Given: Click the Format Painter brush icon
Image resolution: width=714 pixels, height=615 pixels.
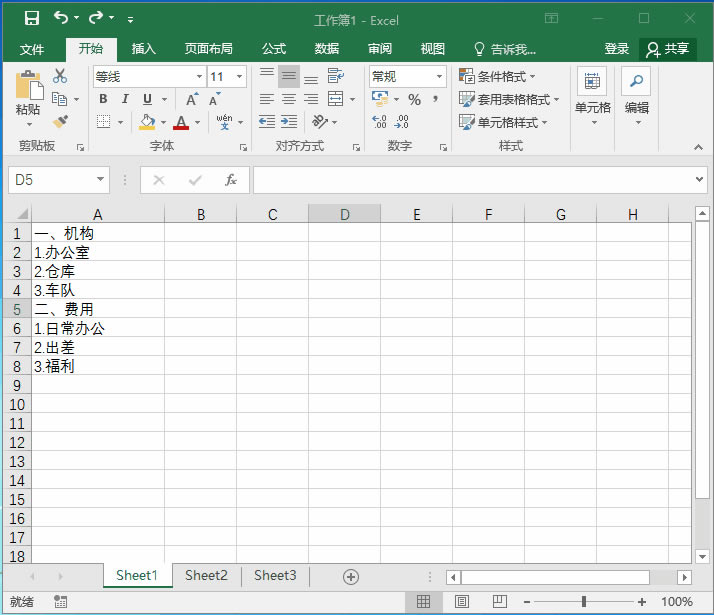Looking at the screenshot, I should [60, 122].
